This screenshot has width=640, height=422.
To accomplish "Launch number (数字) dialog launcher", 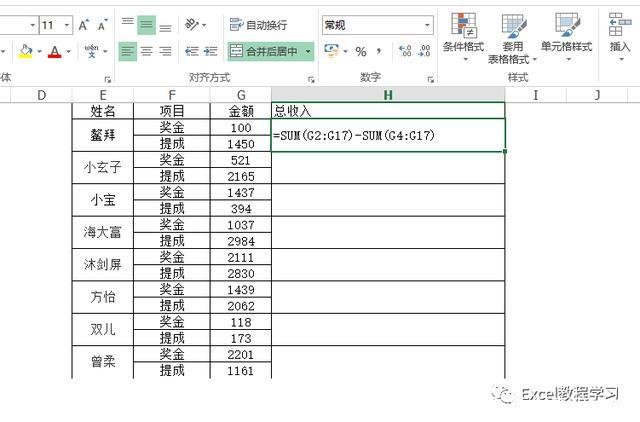I will click(430, 80).
